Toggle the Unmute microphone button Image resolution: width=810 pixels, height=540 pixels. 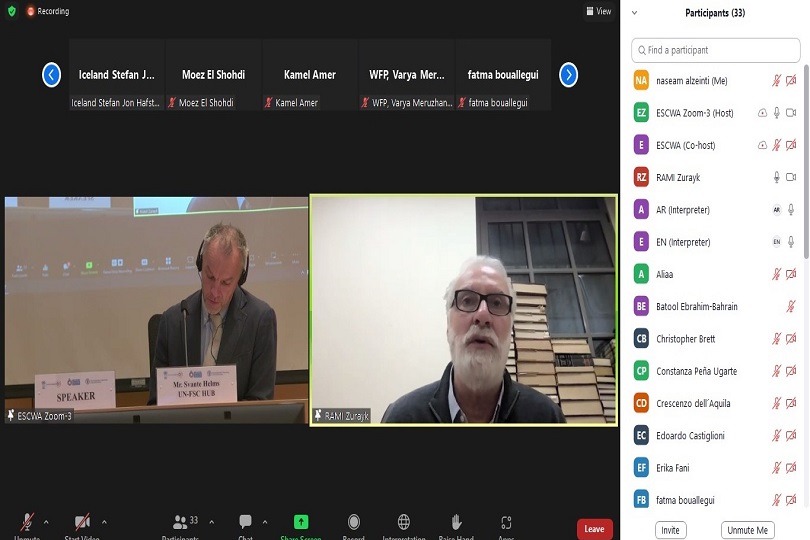point(27,523)
